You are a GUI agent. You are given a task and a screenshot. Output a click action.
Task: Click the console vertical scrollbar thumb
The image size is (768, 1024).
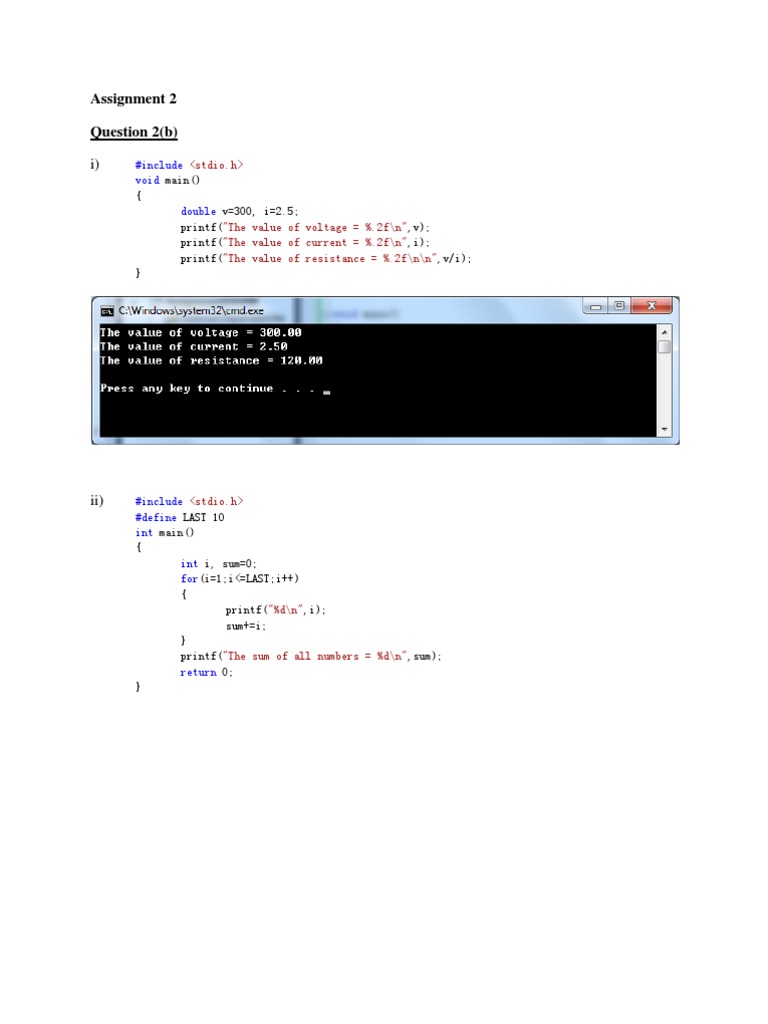664,347
